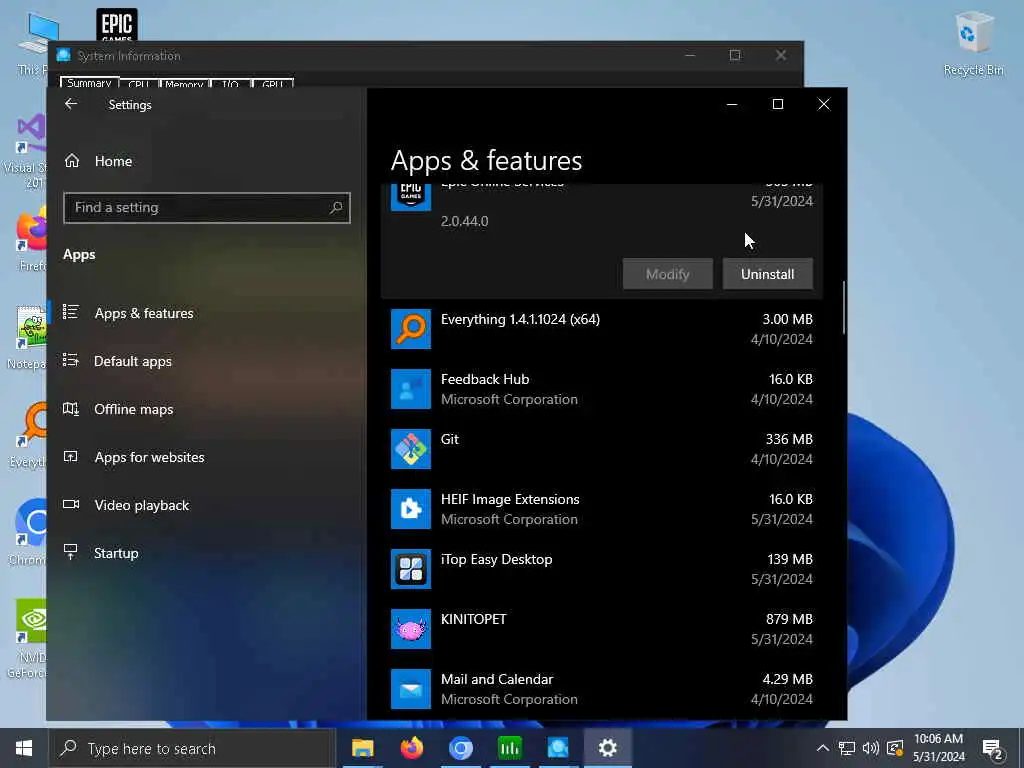Open Firefox from the taskbar
1024x768 pixels.
[x=411, y=748]
